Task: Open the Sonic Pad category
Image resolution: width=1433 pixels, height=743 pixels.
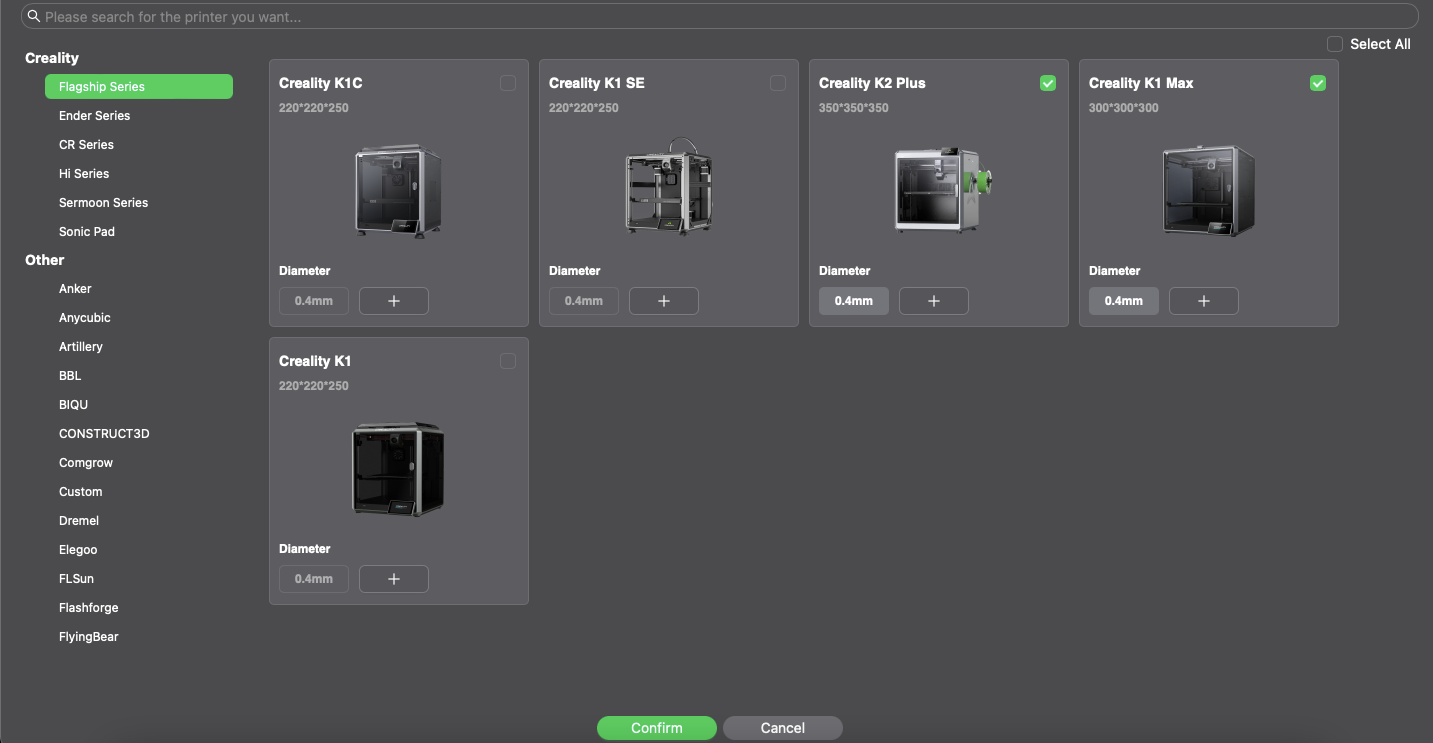Action: [87, 232]
